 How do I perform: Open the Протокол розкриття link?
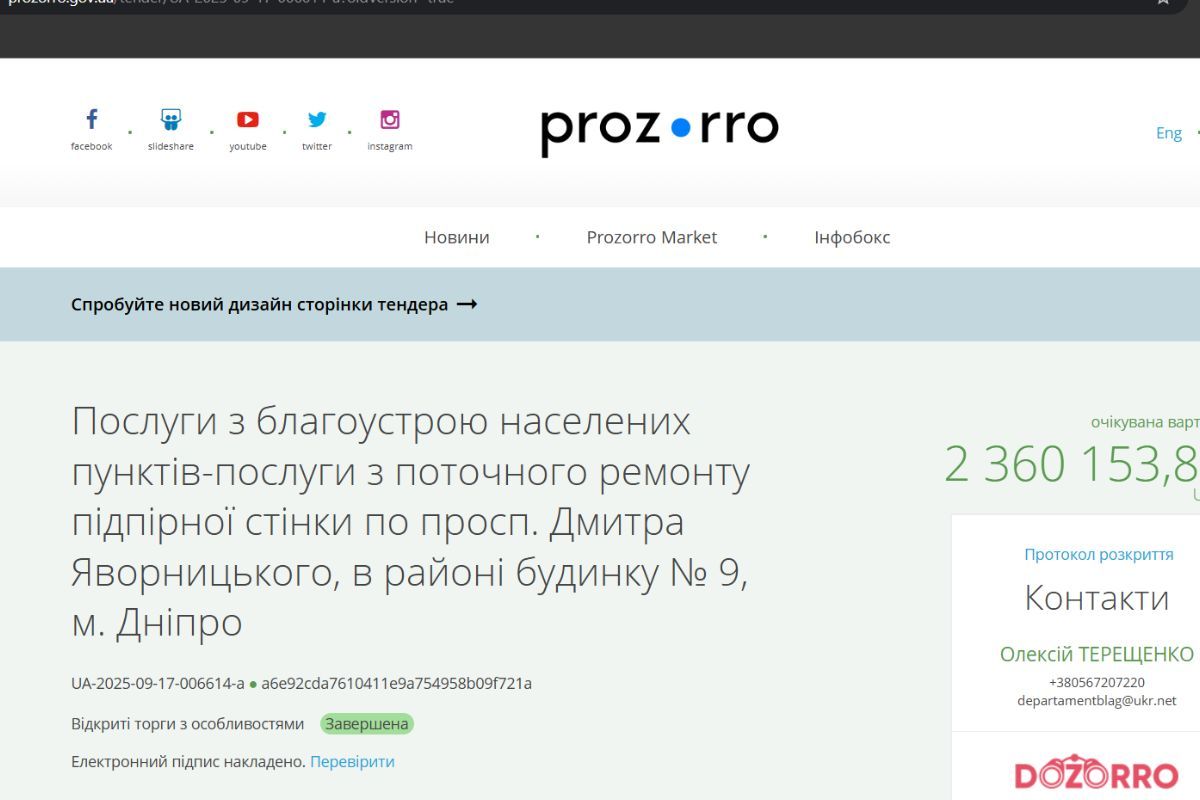coord(1097,554)
